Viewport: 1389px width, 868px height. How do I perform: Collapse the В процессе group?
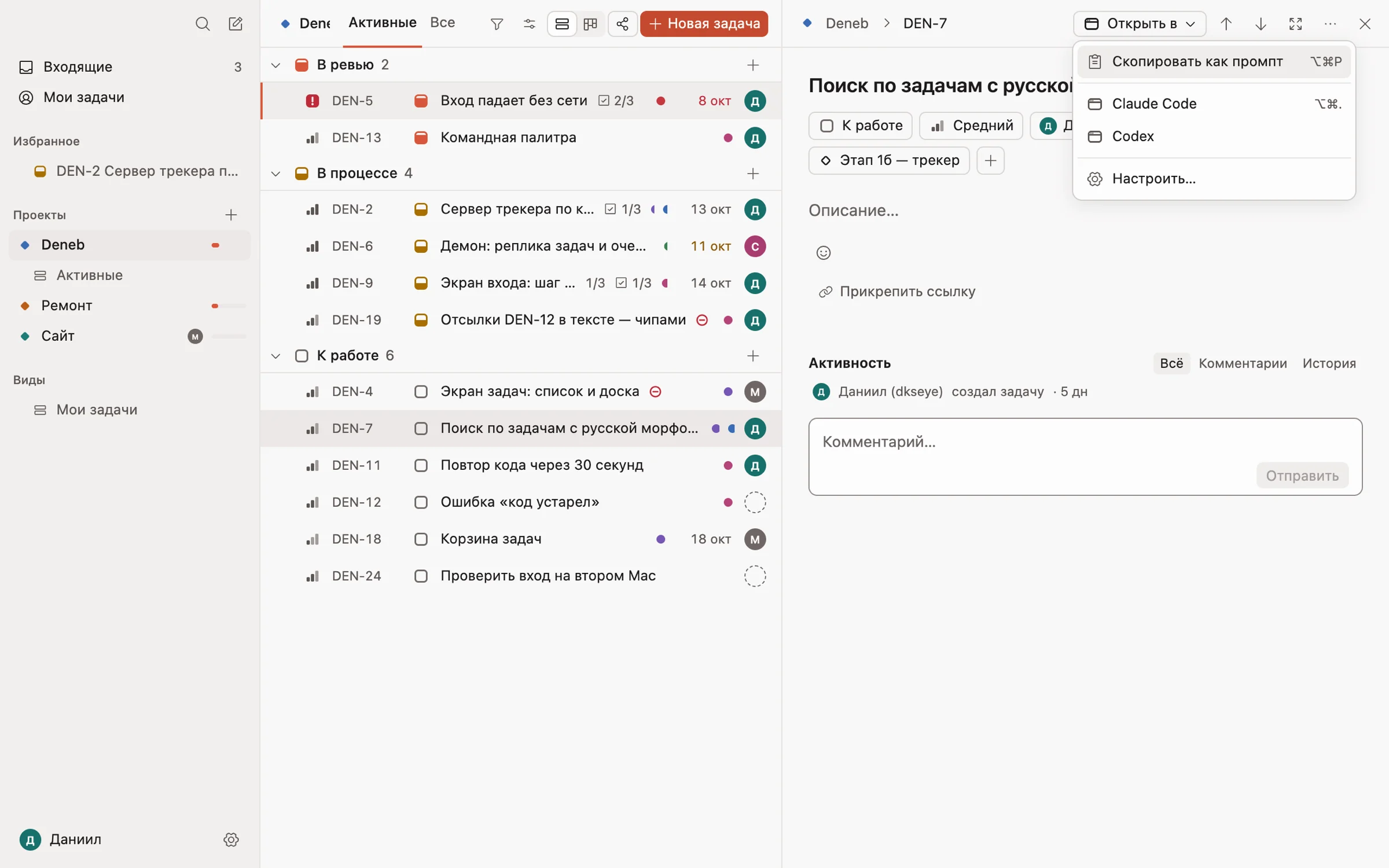275,174
